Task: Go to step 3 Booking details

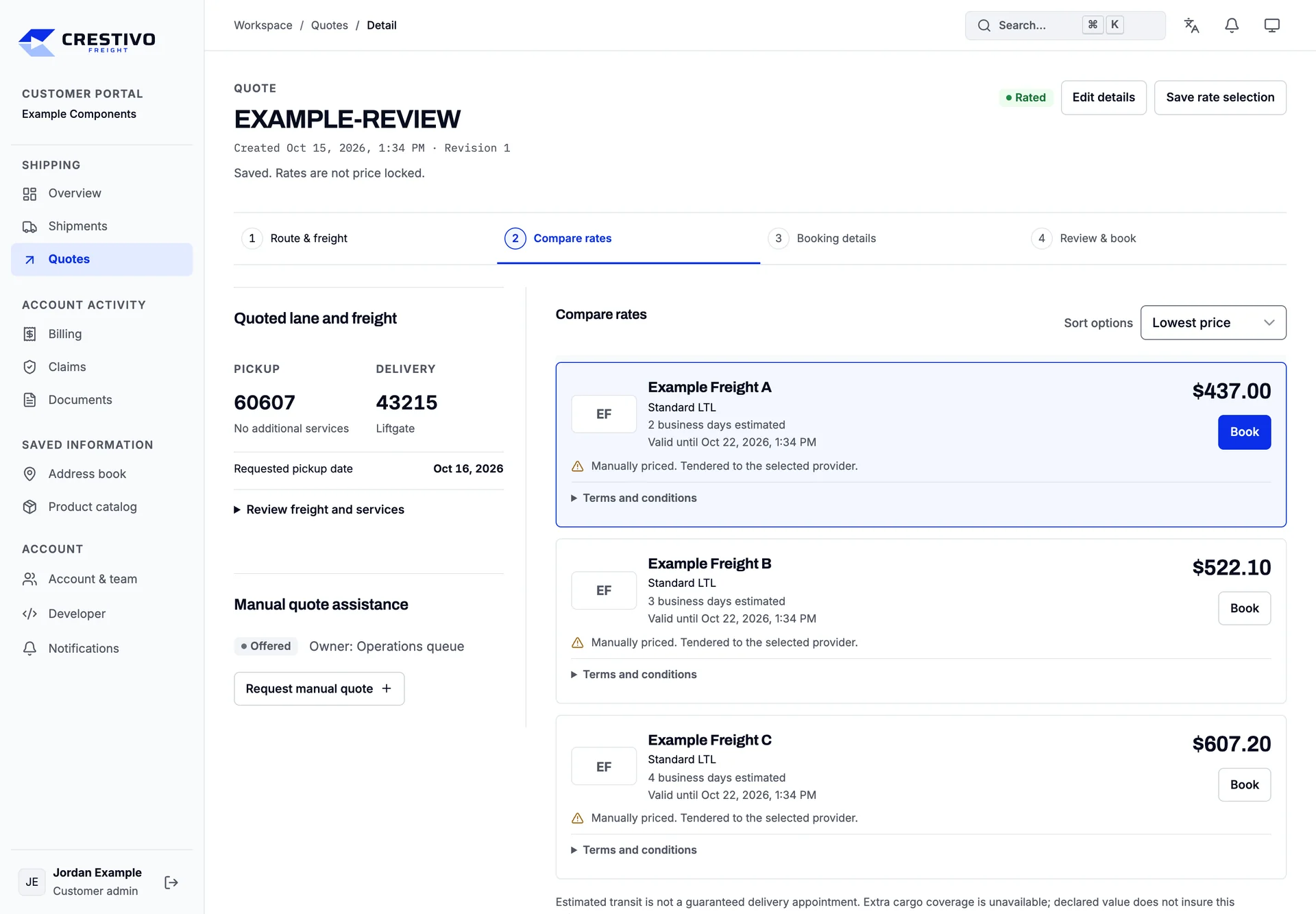Action: [x=891, y=238]
